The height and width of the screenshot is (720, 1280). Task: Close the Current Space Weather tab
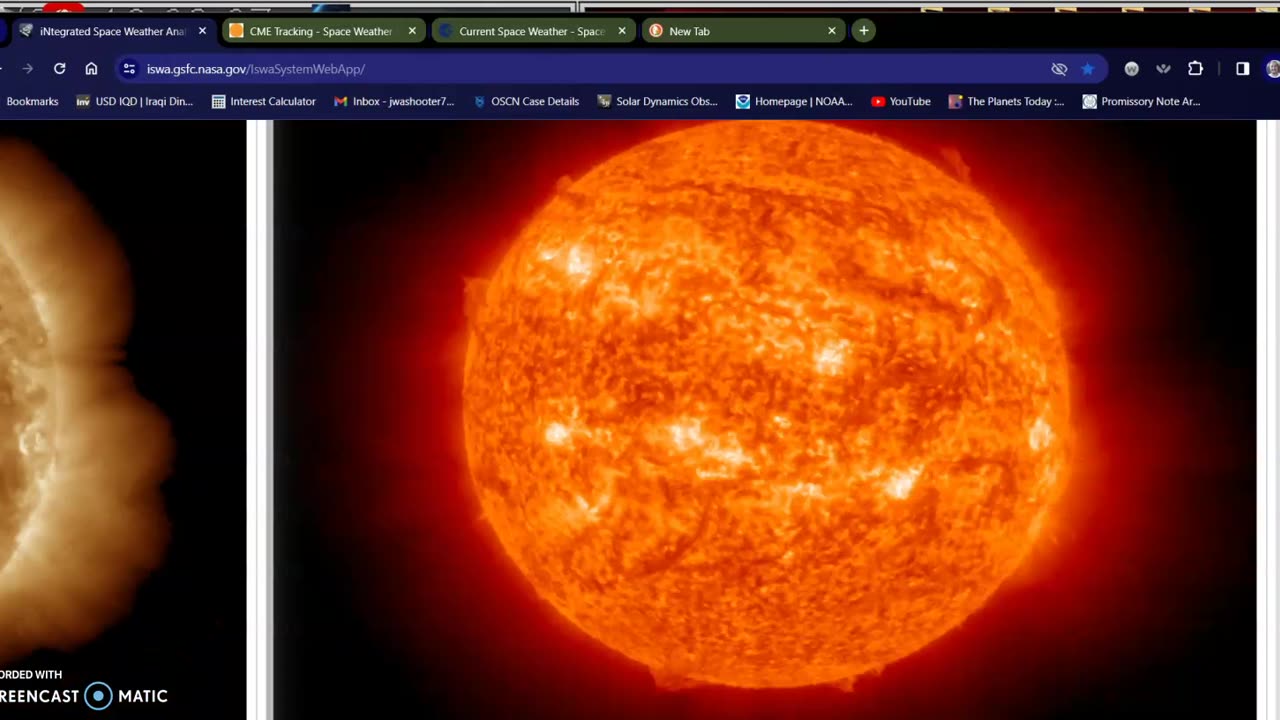622,31
